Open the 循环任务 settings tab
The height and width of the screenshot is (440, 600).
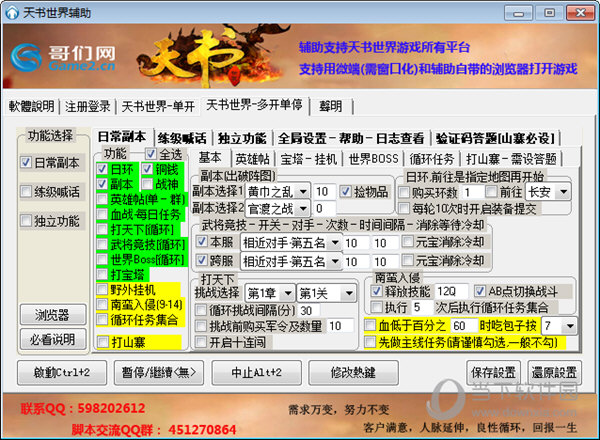pyautogui.click(x=432, y=159)
